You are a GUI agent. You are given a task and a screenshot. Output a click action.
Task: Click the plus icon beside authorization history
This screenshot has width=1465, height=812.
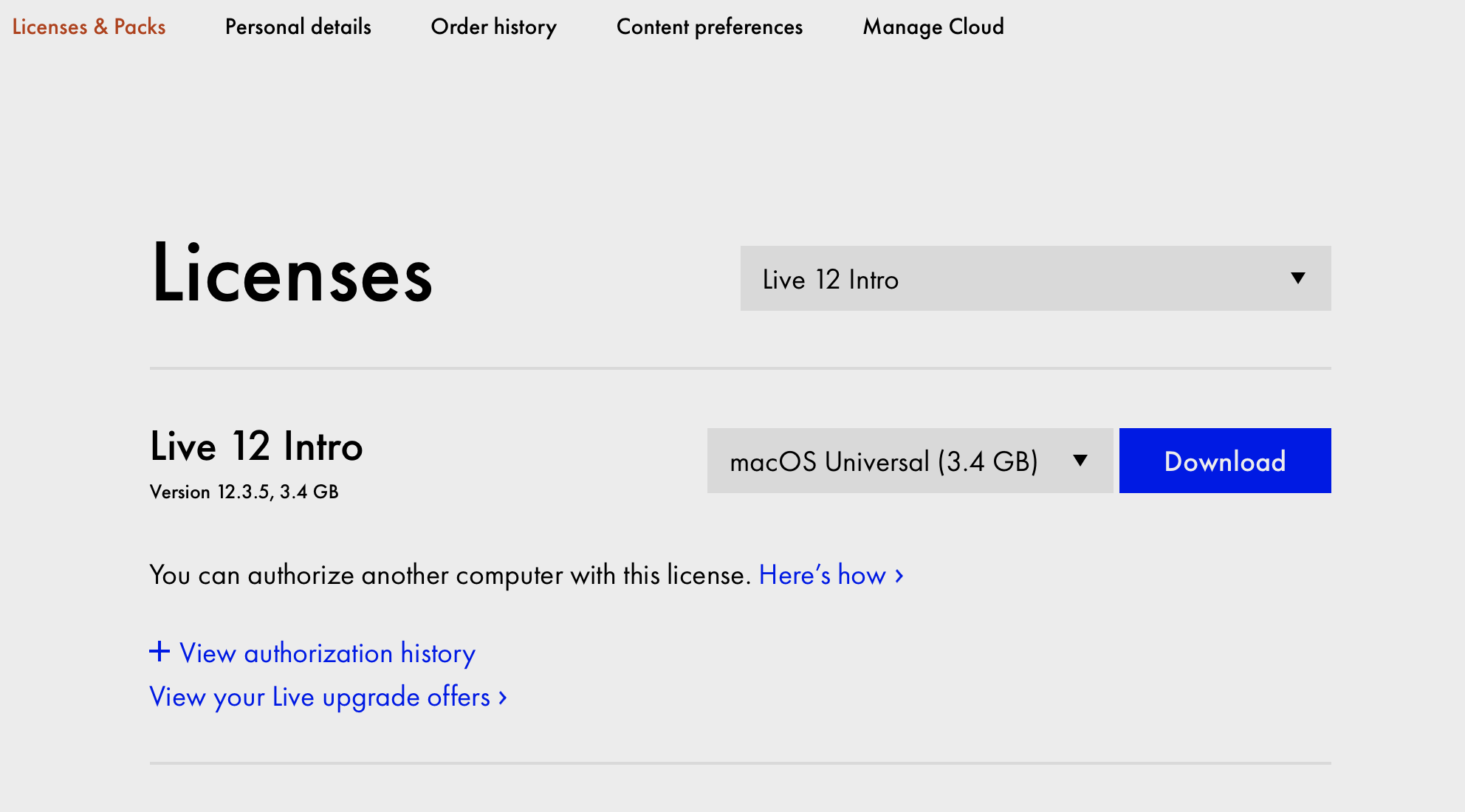[159, 652]
